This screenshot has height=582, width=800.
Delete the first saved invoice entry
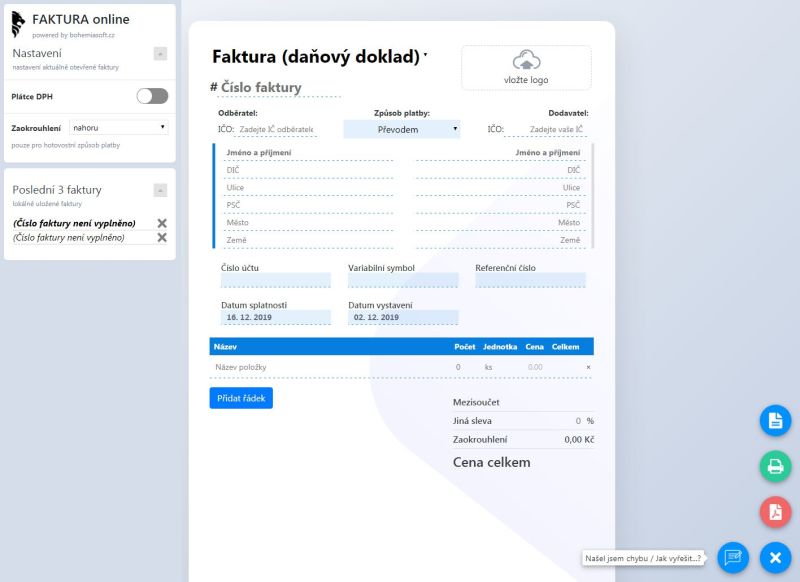point(162,223)
